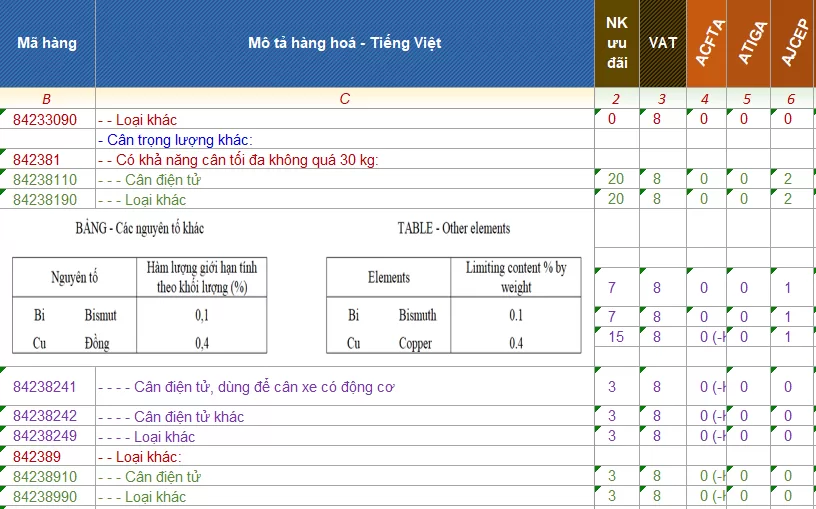
Task: Select NK ưu đãi value 3 in row 84238990
Action: tap(617, 495)
